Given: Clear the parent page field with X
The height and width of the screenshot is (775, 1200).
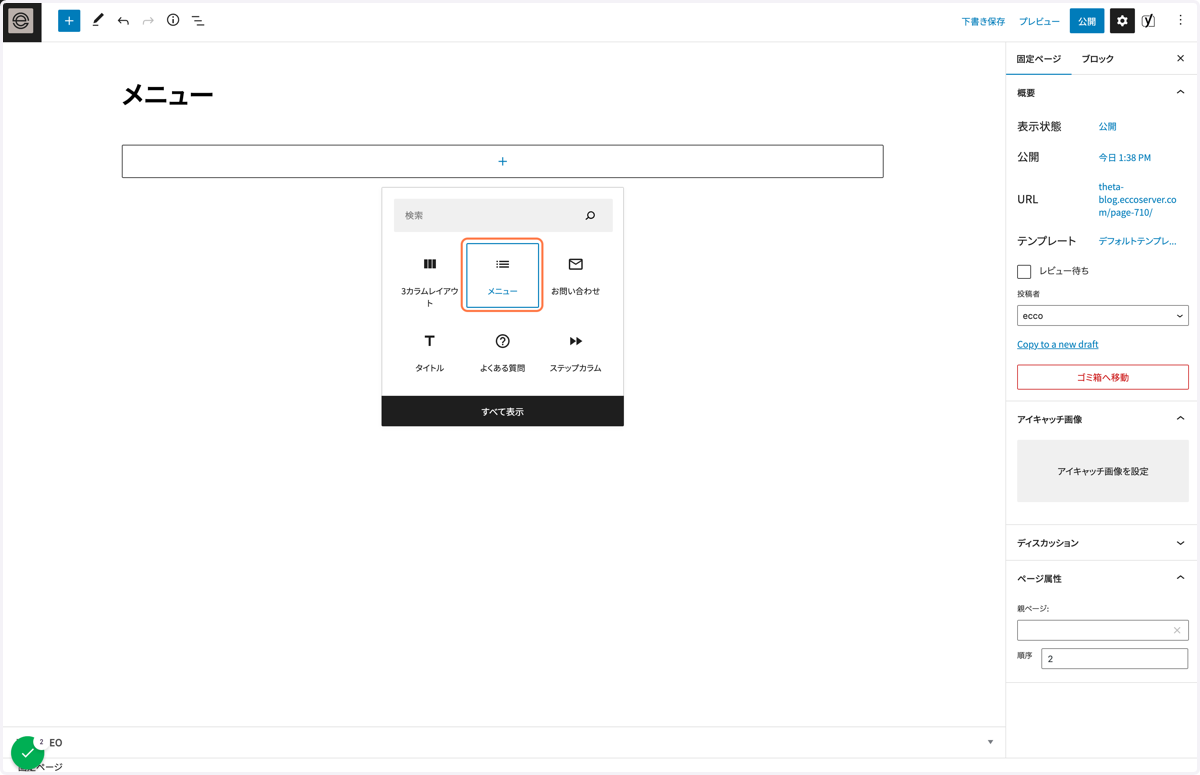Looking at the screenshot, I should pos(1177,630).
